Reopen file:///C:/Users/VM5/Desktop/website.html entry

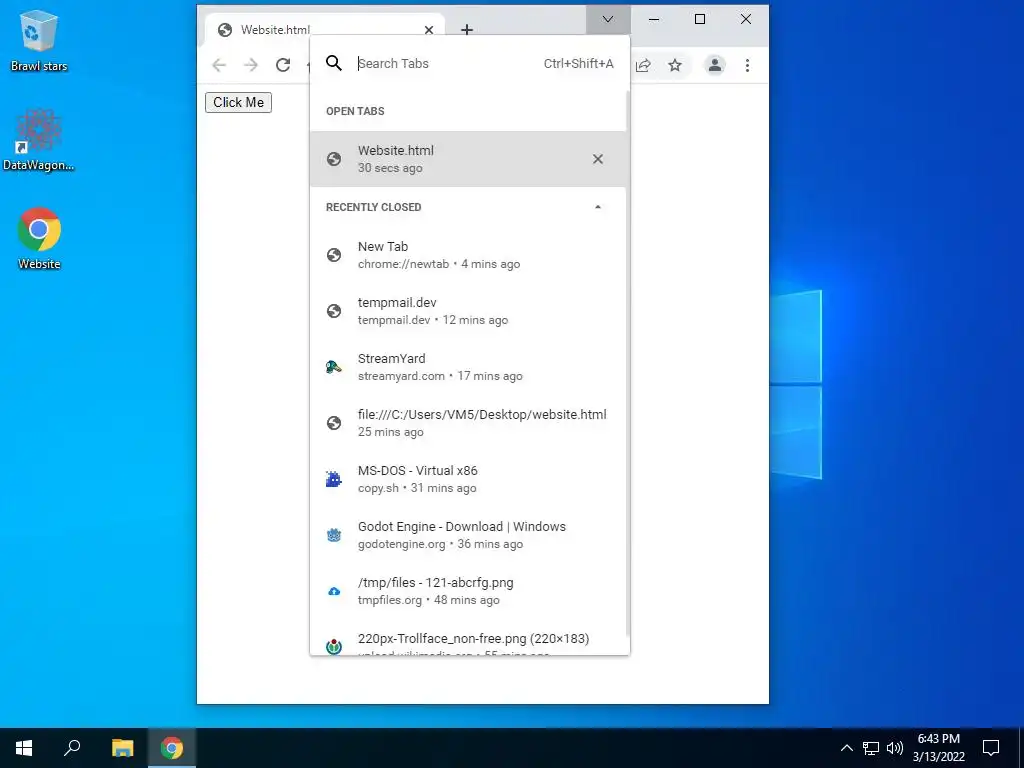(x=468, y=423)
